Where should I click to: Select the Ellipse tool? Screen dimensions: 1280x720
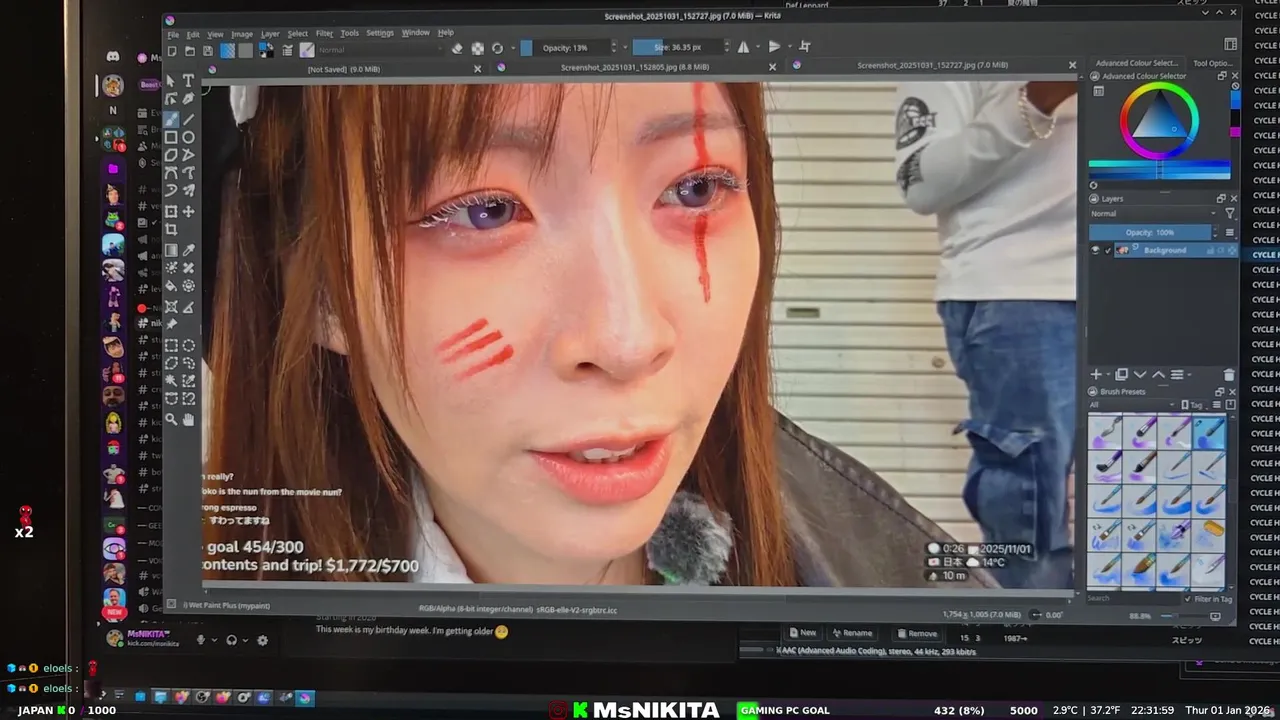tap(188, 137)
